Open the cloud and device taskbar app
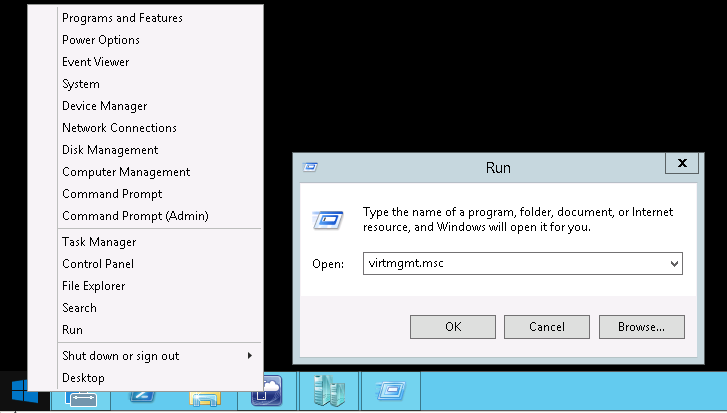Screen dimensions: 727x413 point(267,390)
